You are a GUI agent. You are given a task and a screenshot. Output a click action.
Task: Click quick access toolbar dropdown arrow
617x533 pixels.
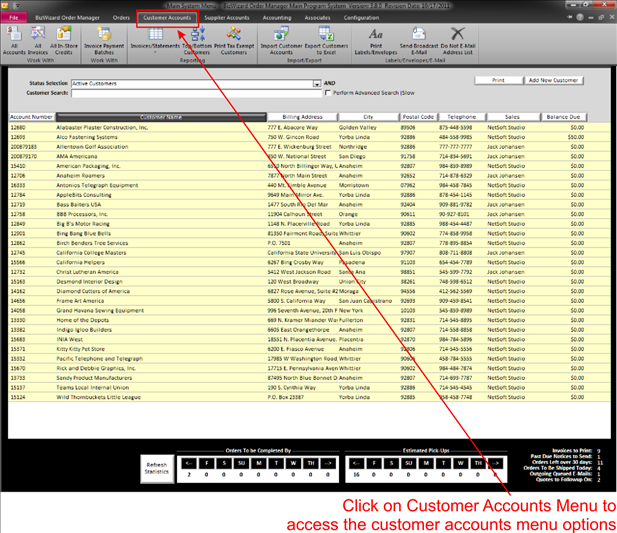coord(17,6)
